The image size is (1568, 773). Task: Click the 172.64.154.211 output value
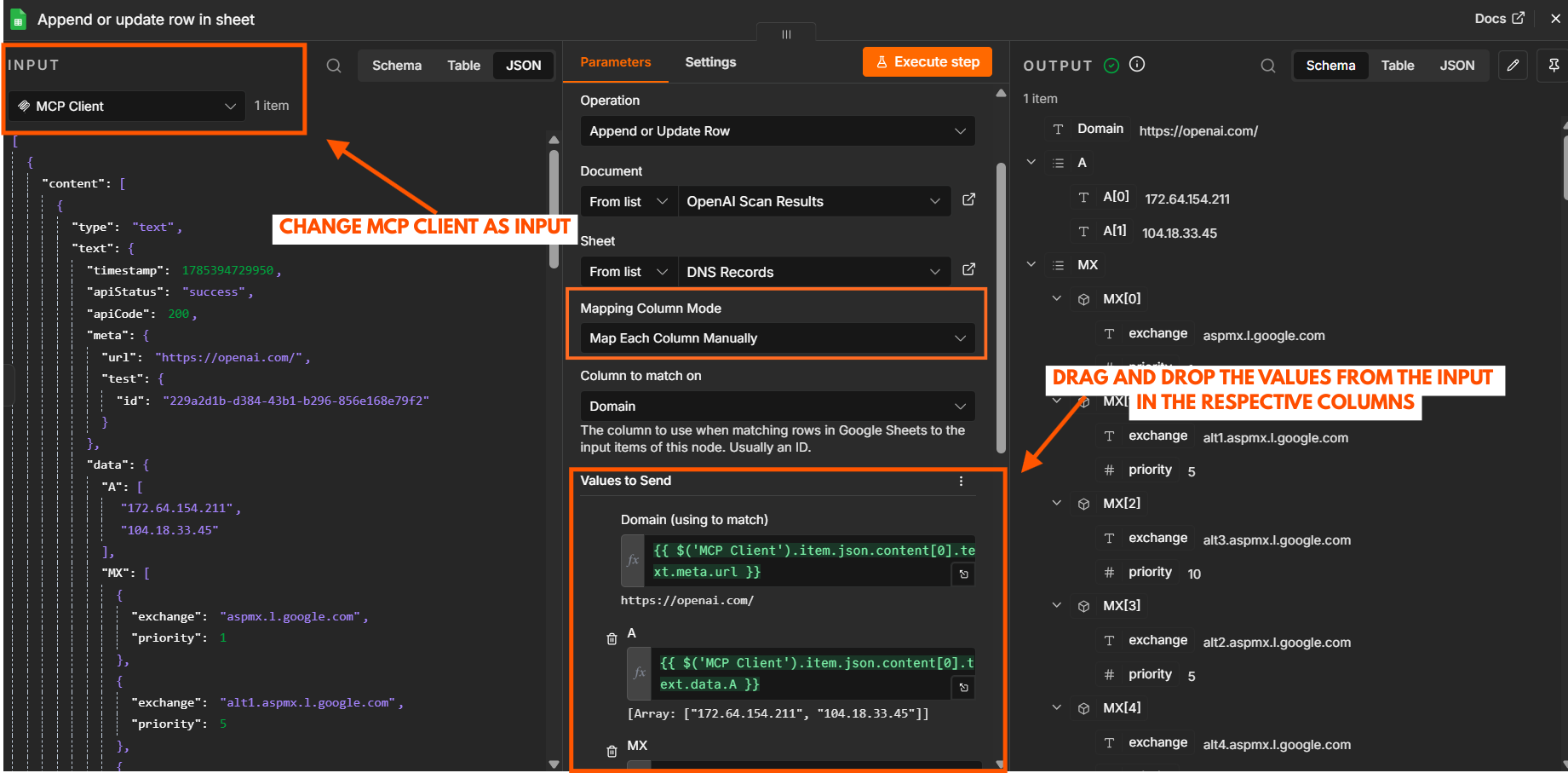click(x=1187, y=199)
